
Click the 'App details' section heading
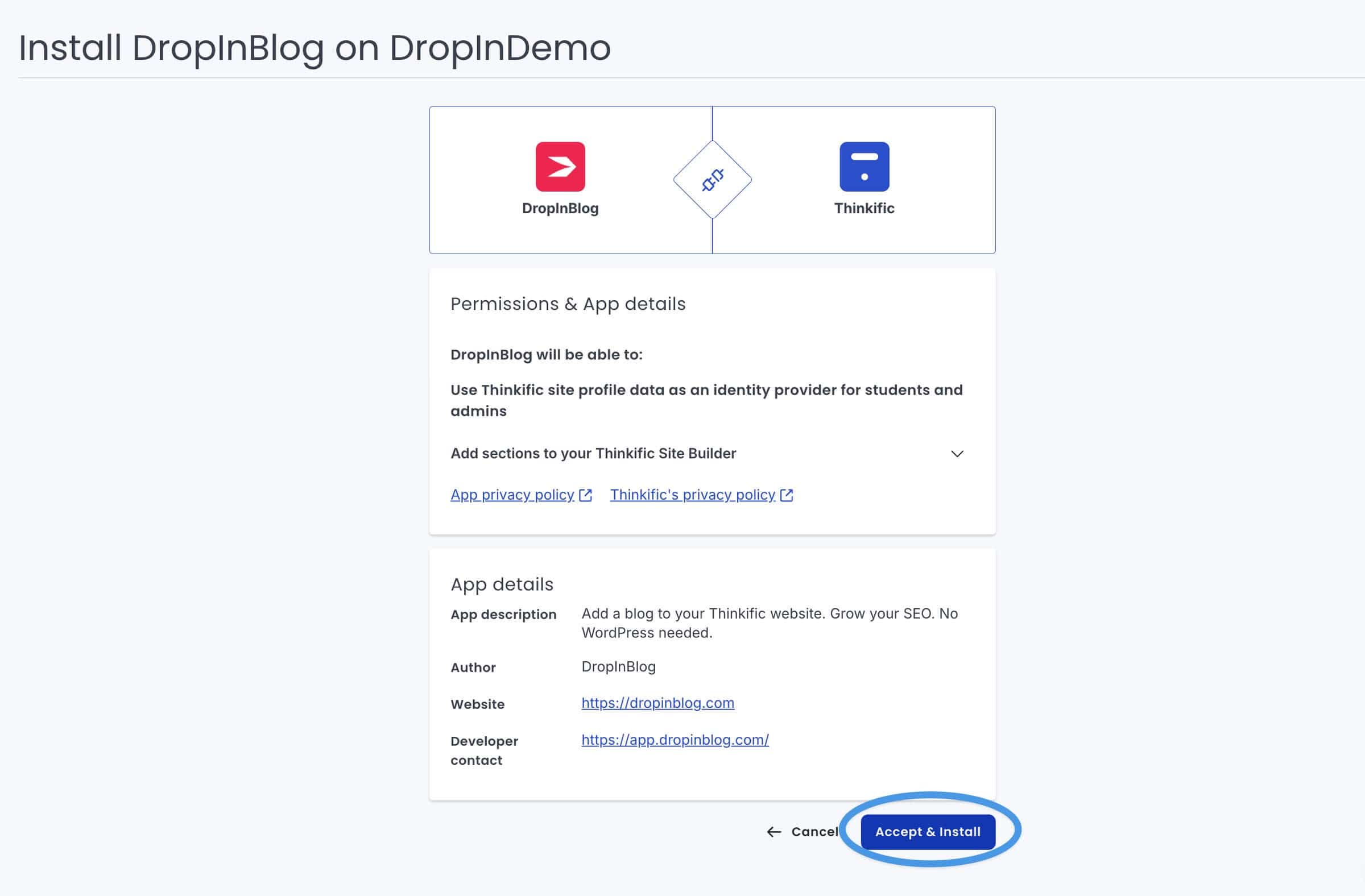[502, 584]
